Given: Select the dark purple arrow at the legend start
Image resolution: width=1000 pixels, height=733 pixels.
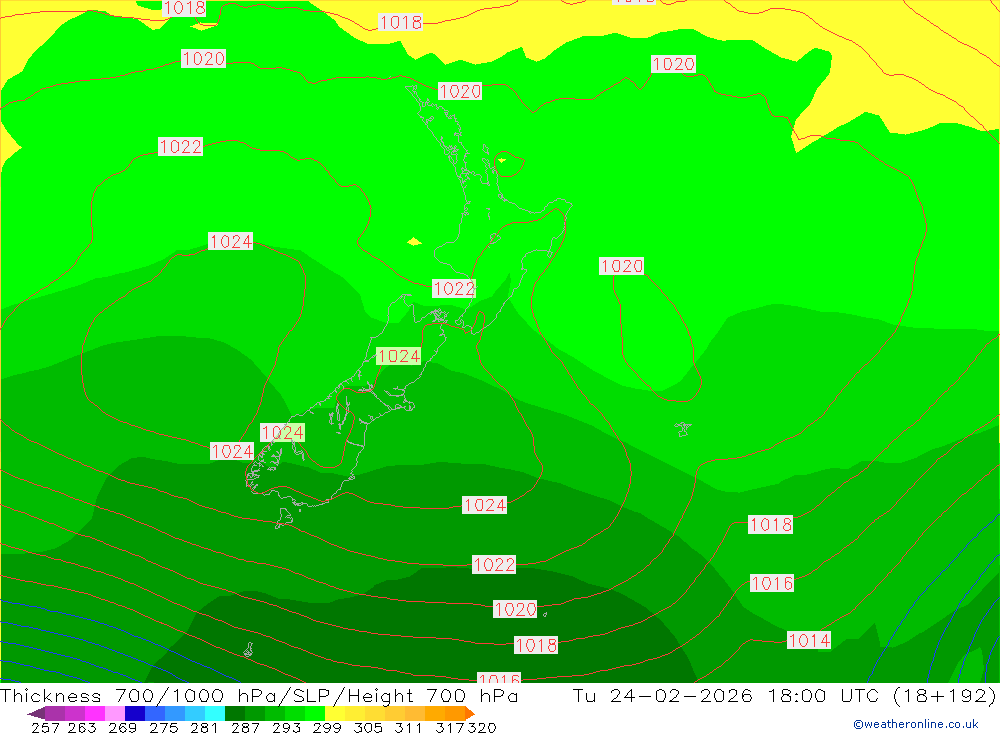Looking at the screenshot, I should 36,713.
